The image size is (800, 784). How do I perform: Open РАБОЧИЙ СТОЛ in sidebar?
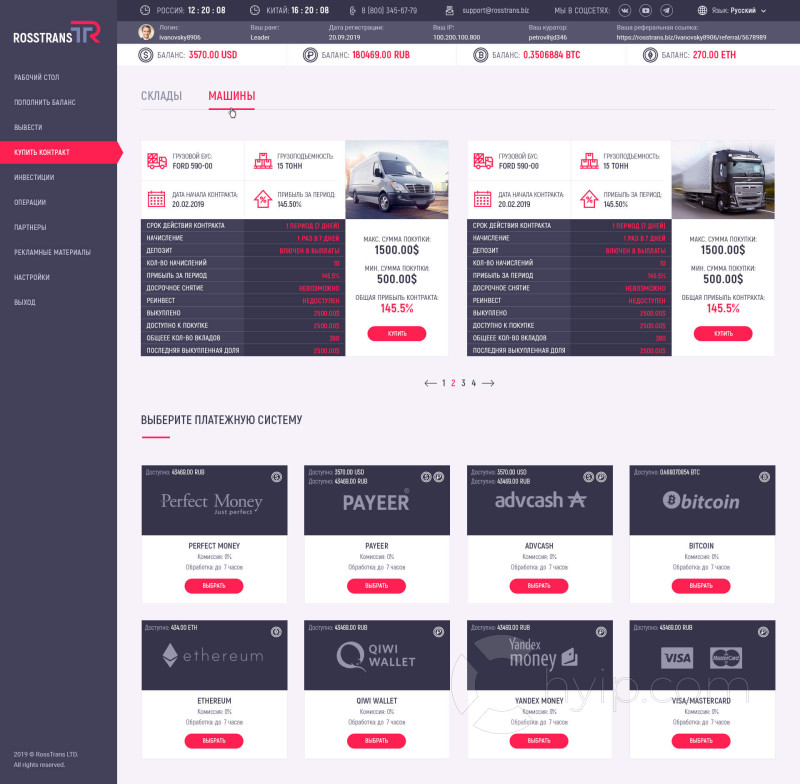coord(37,78)
